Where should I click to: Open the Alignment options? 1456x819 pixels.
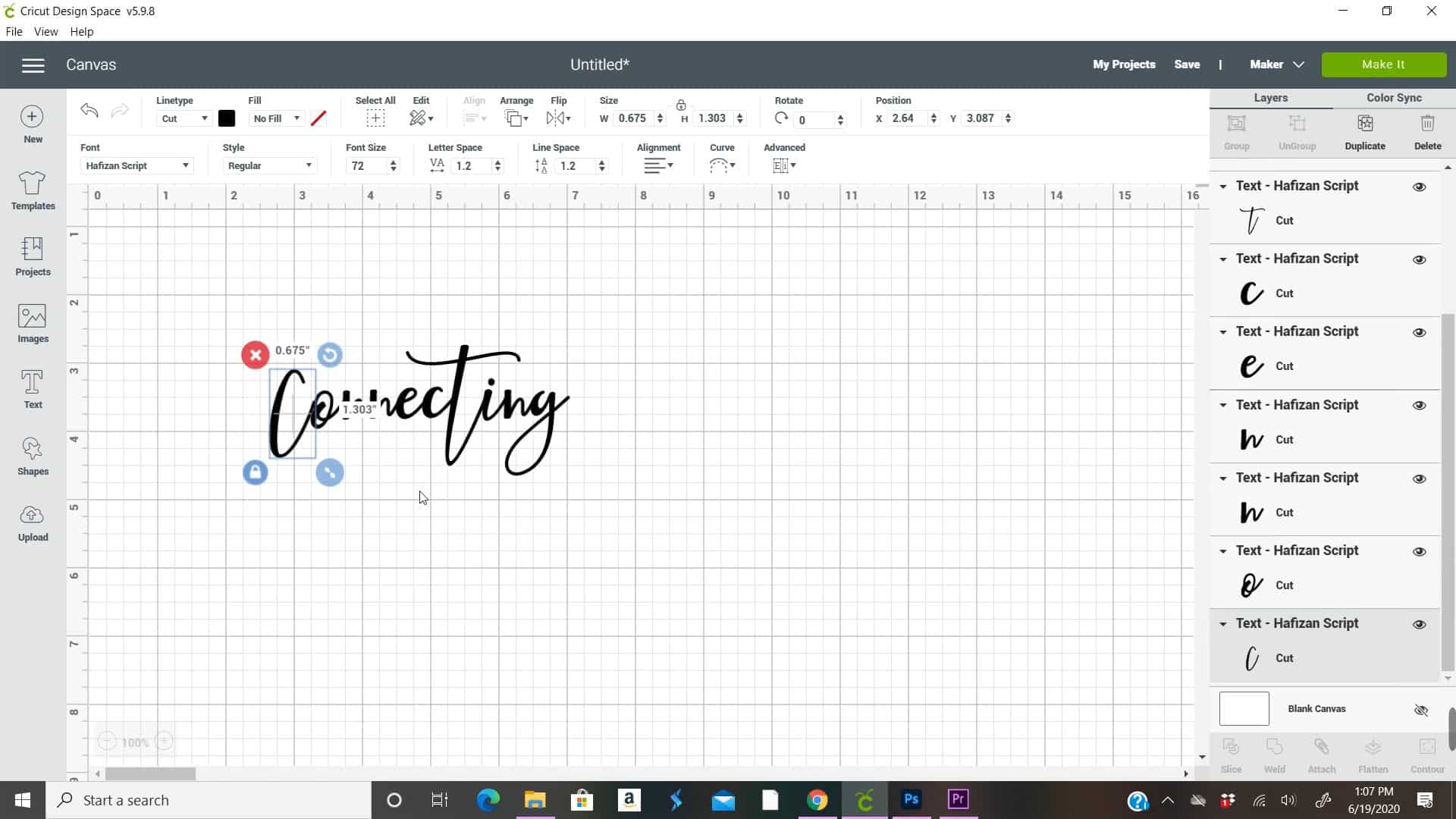(x=658, y=165)
